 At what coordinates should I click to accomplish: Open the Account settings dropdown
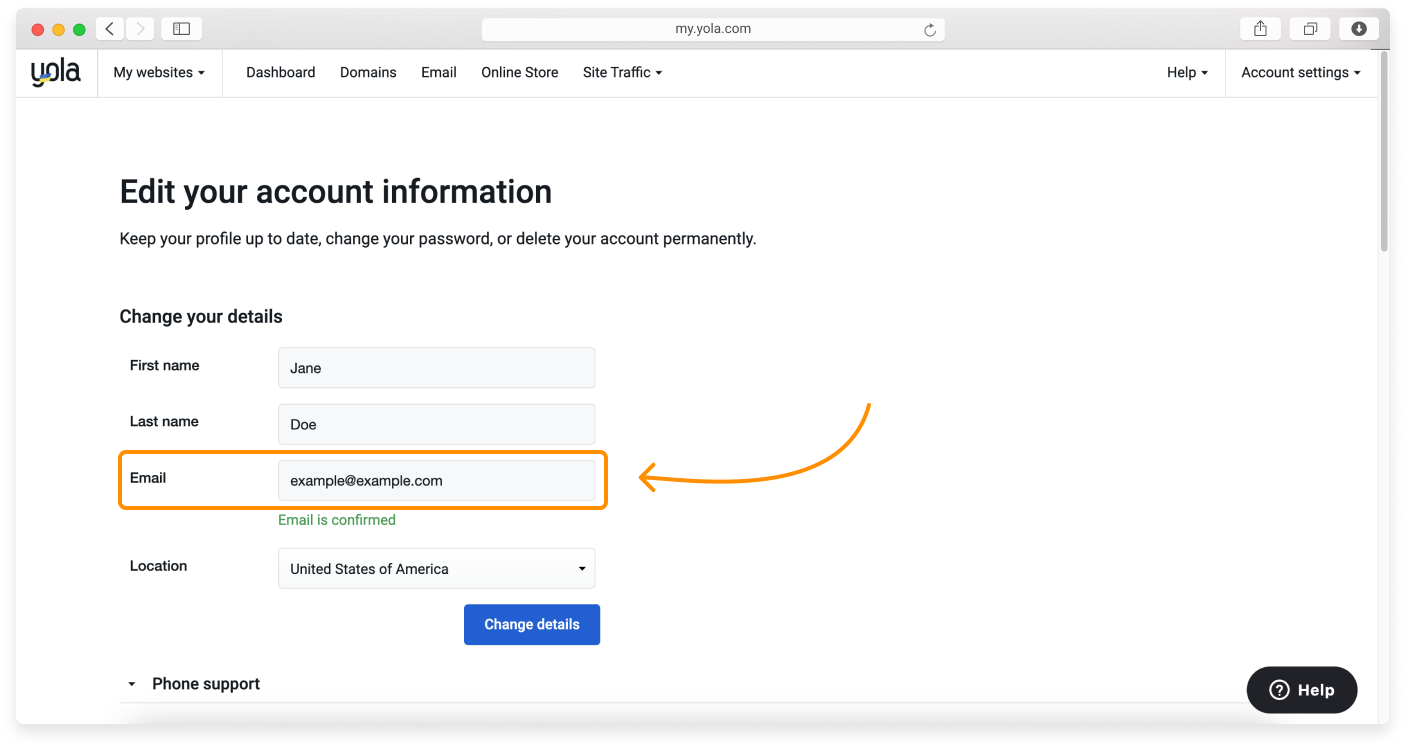1299,72
